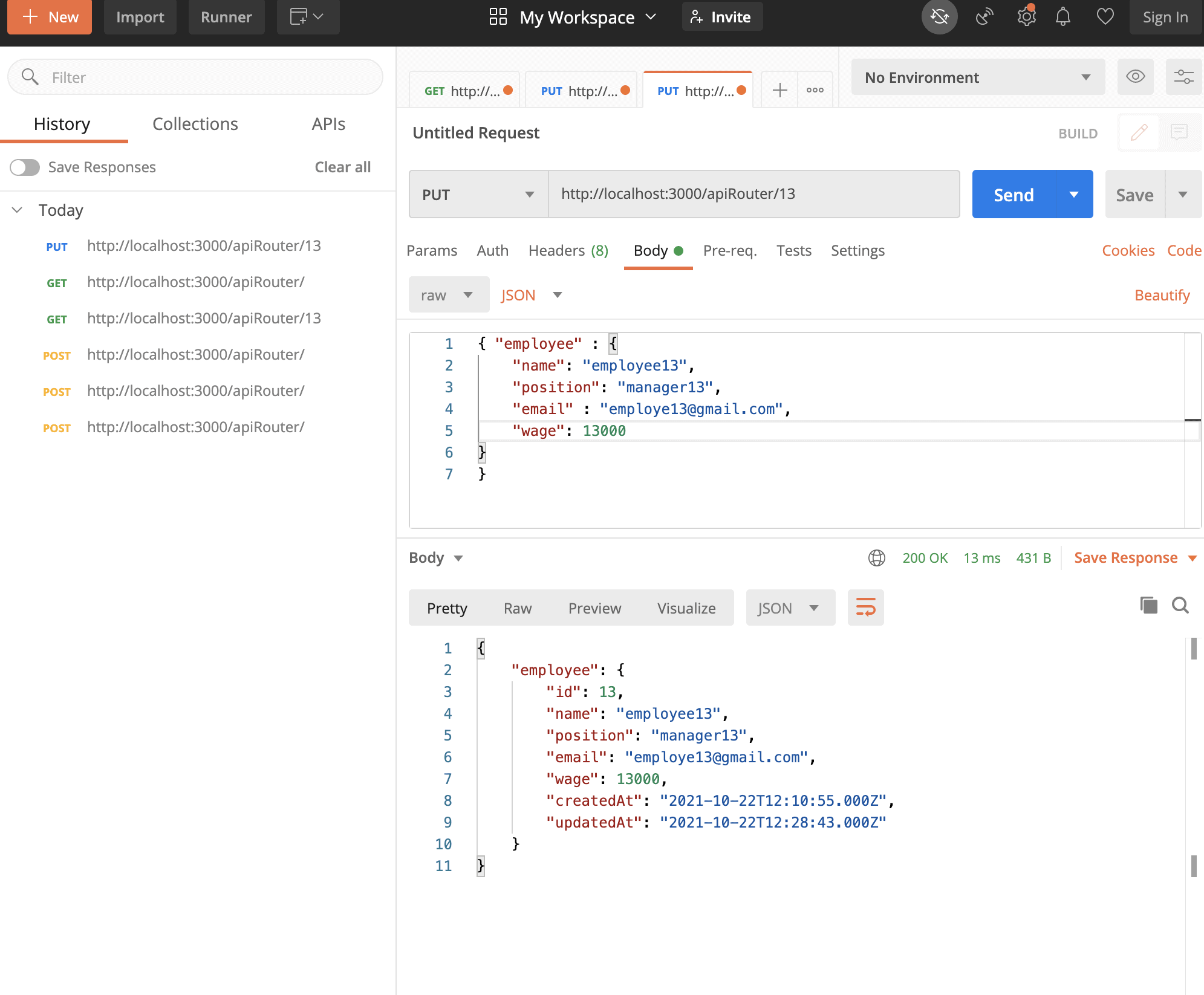Click the heart icon in header
The image size is (1204, 995).
1105,16
